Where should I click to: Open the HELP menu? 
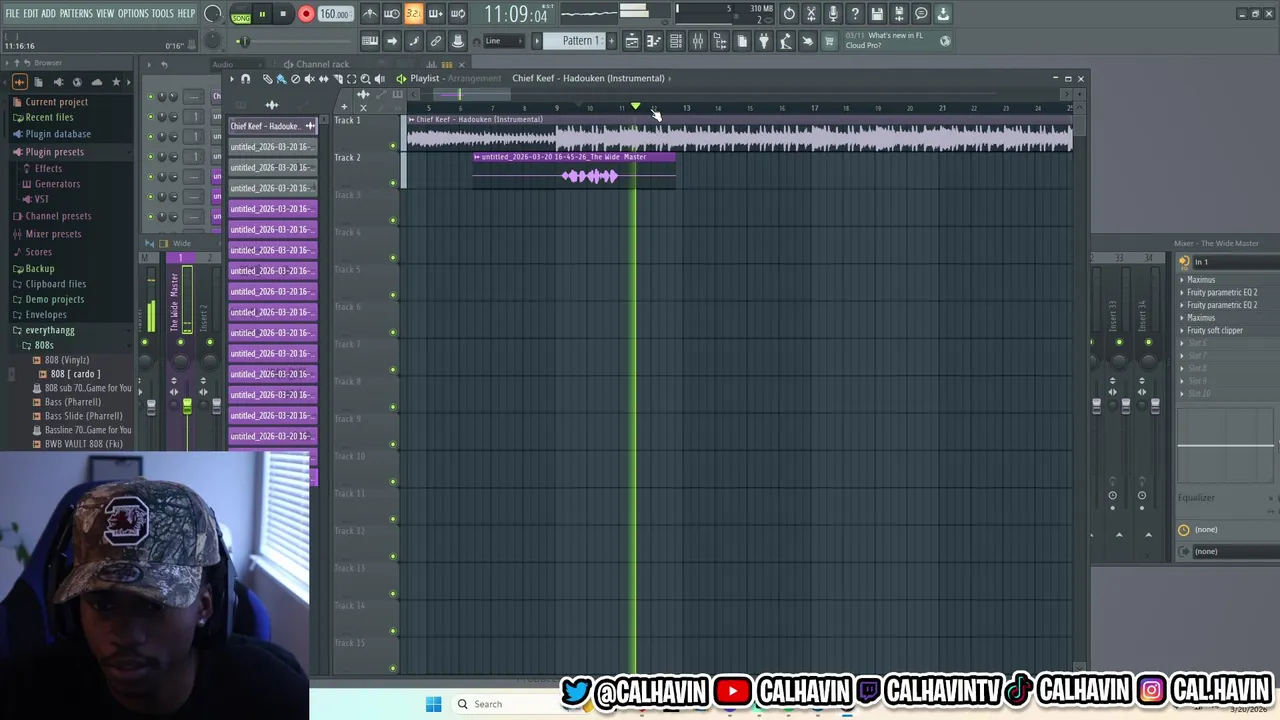point(186,14)
